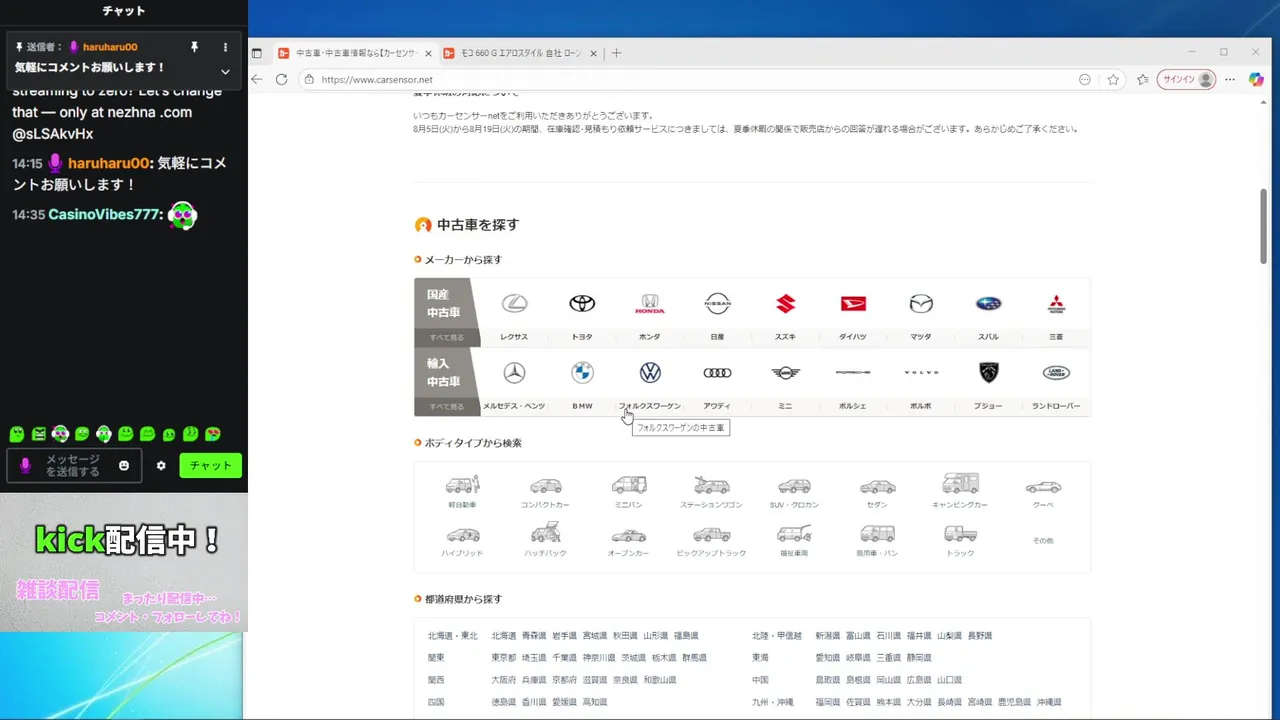Choose the Honda (ホンダ) maker logo

click(650, 304)
